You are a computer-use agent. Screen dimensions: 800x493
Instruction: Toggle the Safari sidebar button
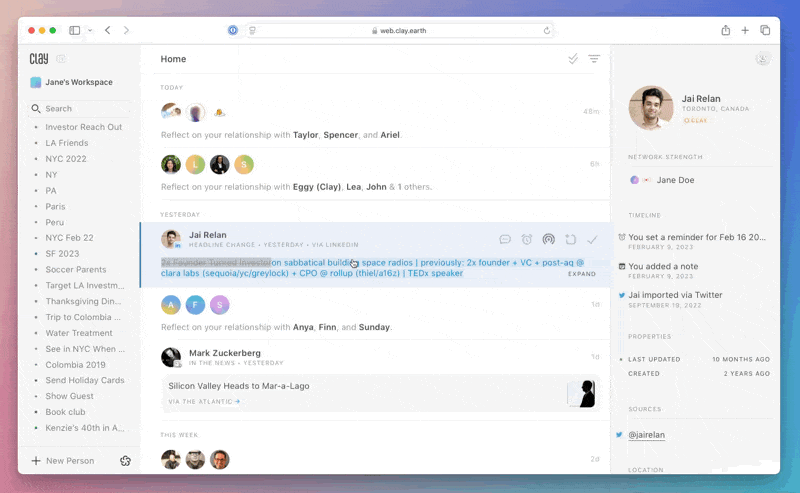(75, 31)
